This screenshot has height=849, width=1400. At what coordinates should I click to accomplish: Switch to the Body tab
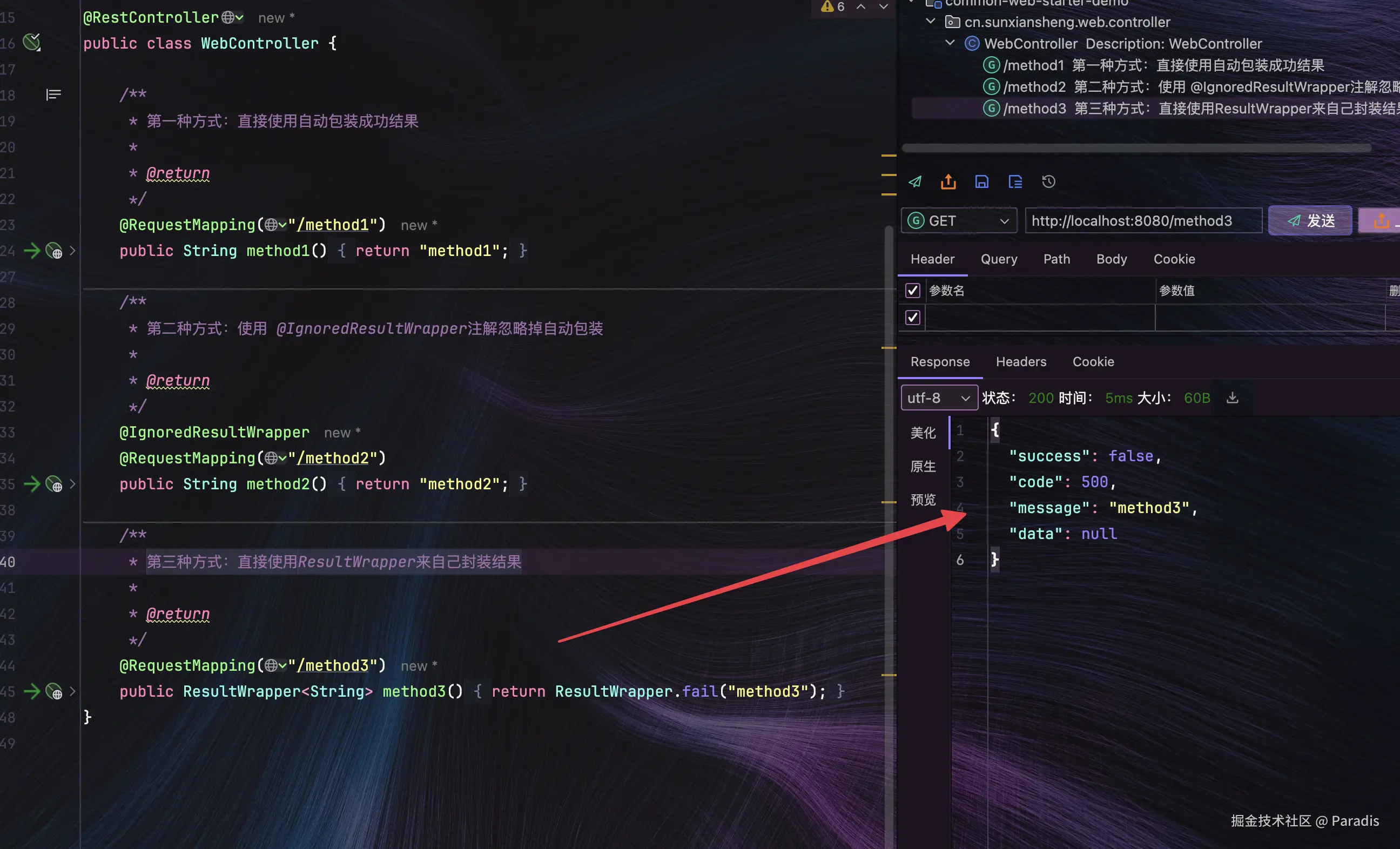[1112, 259]
